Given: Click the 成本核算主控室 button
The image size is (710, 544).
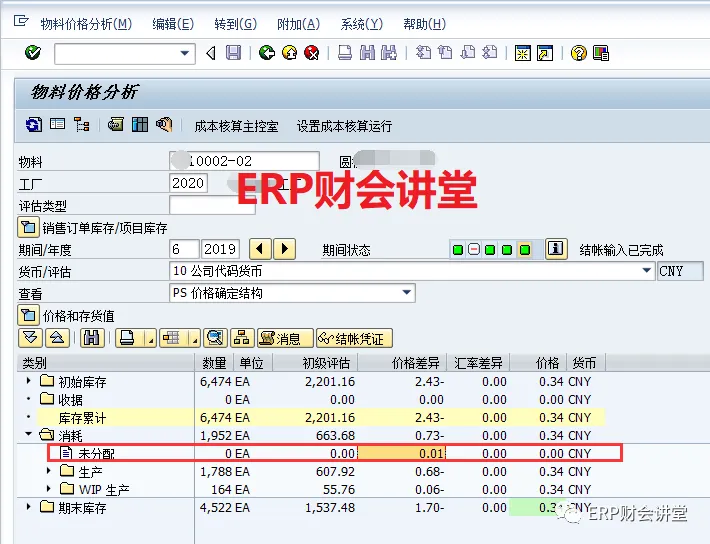Looking at the screenshot, I should pos(236,126).
